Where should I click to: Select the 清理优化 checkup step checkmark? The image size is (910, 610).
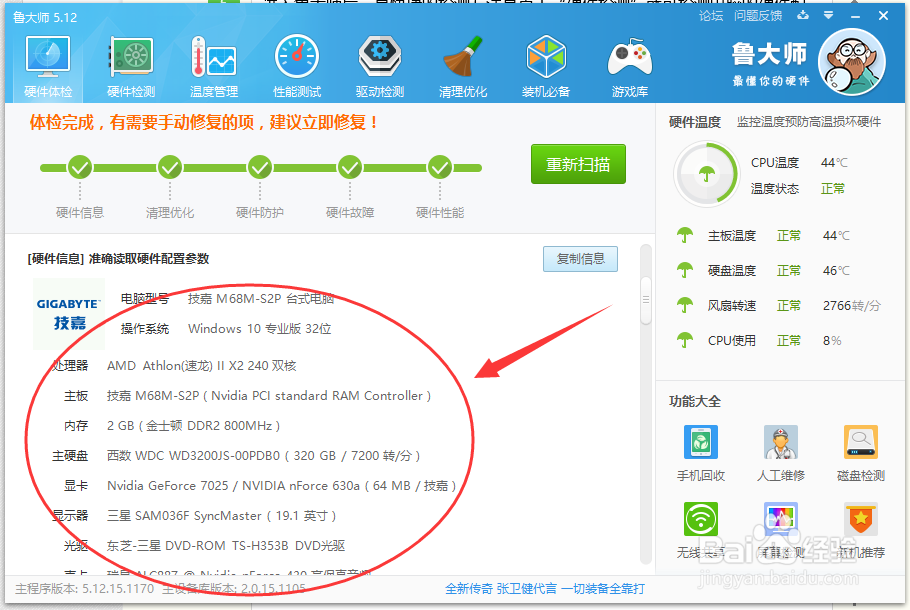point(170,168)
